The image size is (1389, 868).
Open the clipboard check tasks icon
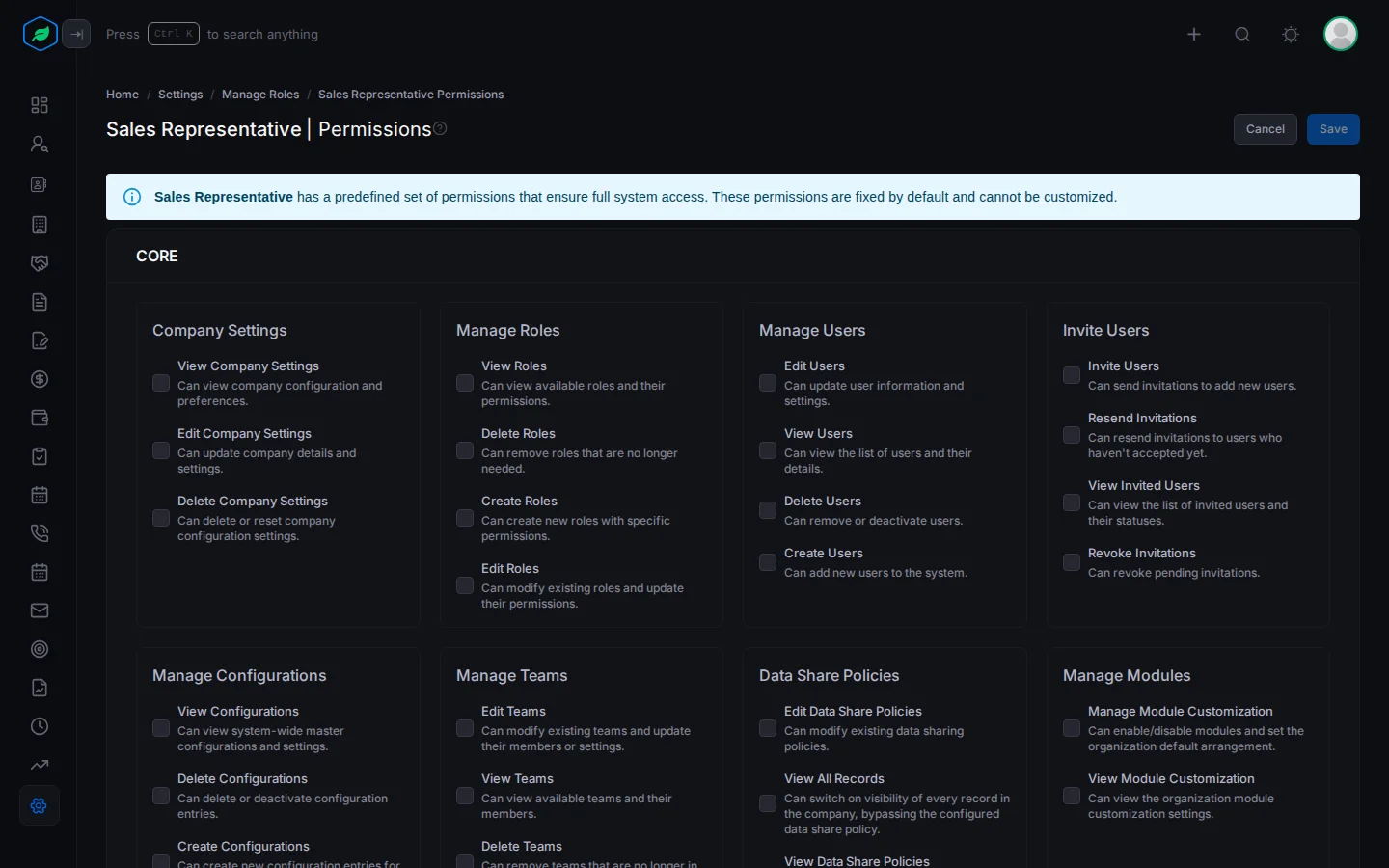[x=40, y=456]
